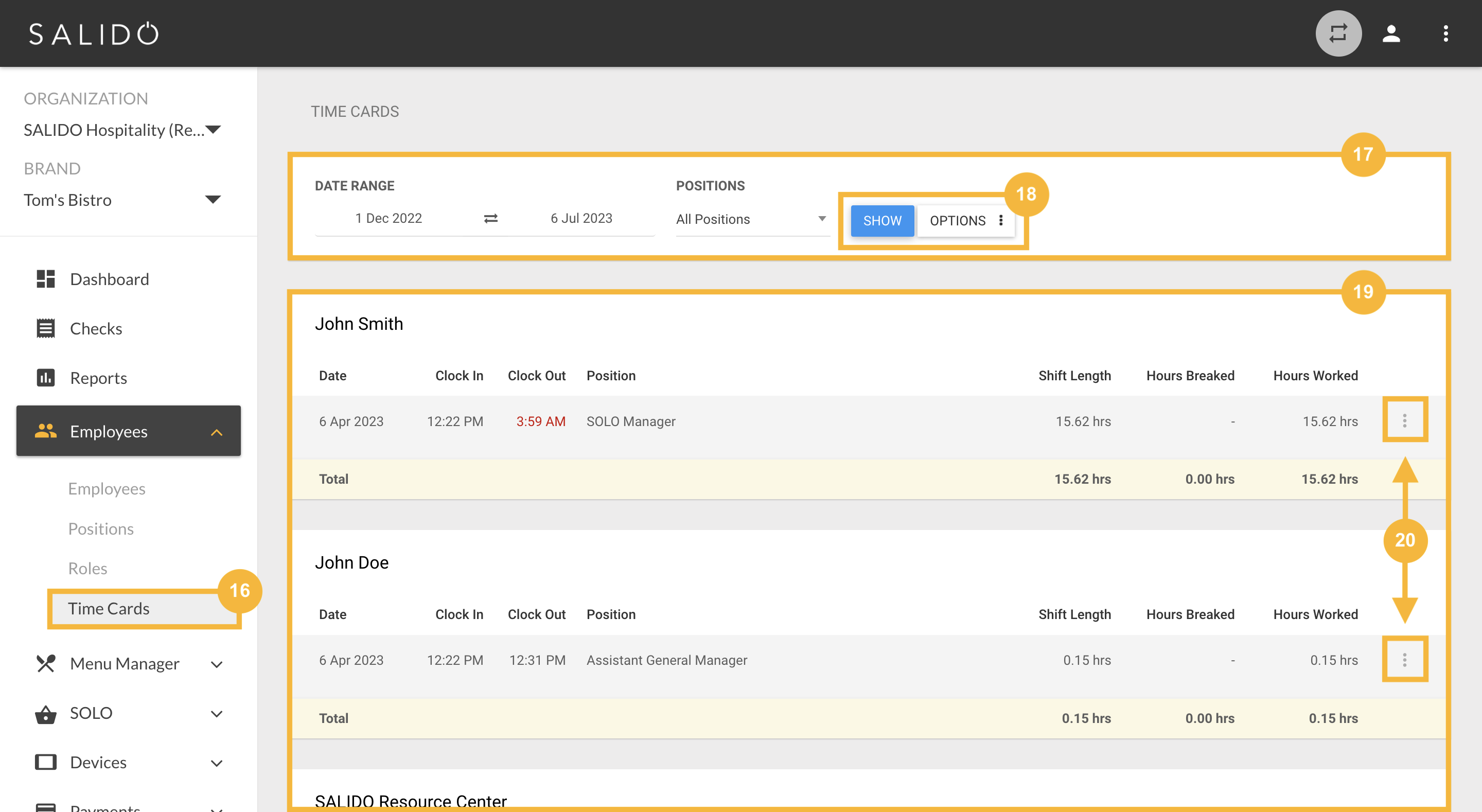Open the All Positions dropdown
The height and width of the screenshot is (812, 1482).
(752, 219)
